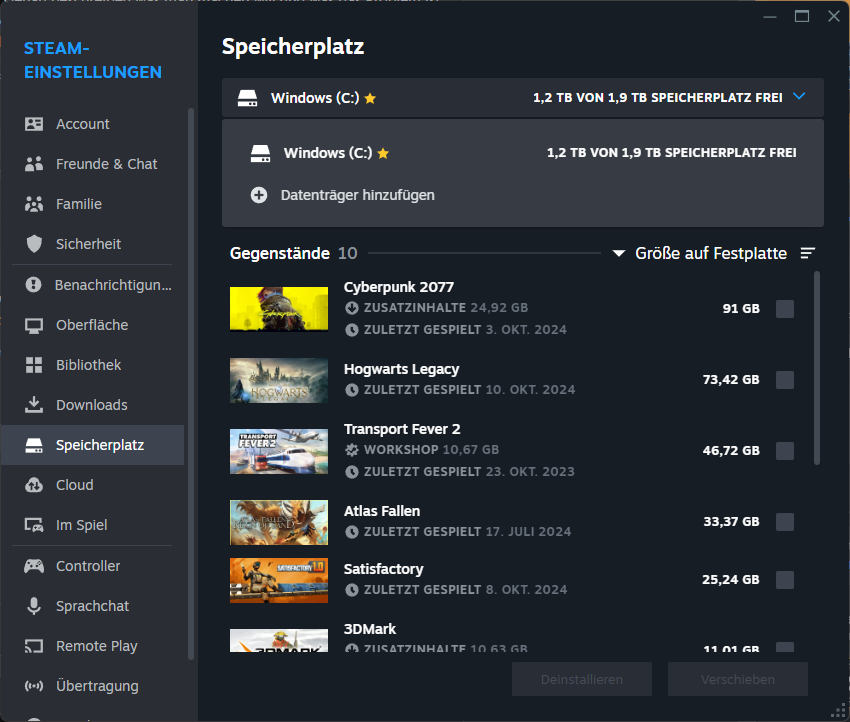This screenshot has width=850, height=722.
Task: Click the Controller gamepad icon
Action: (34, 566)
